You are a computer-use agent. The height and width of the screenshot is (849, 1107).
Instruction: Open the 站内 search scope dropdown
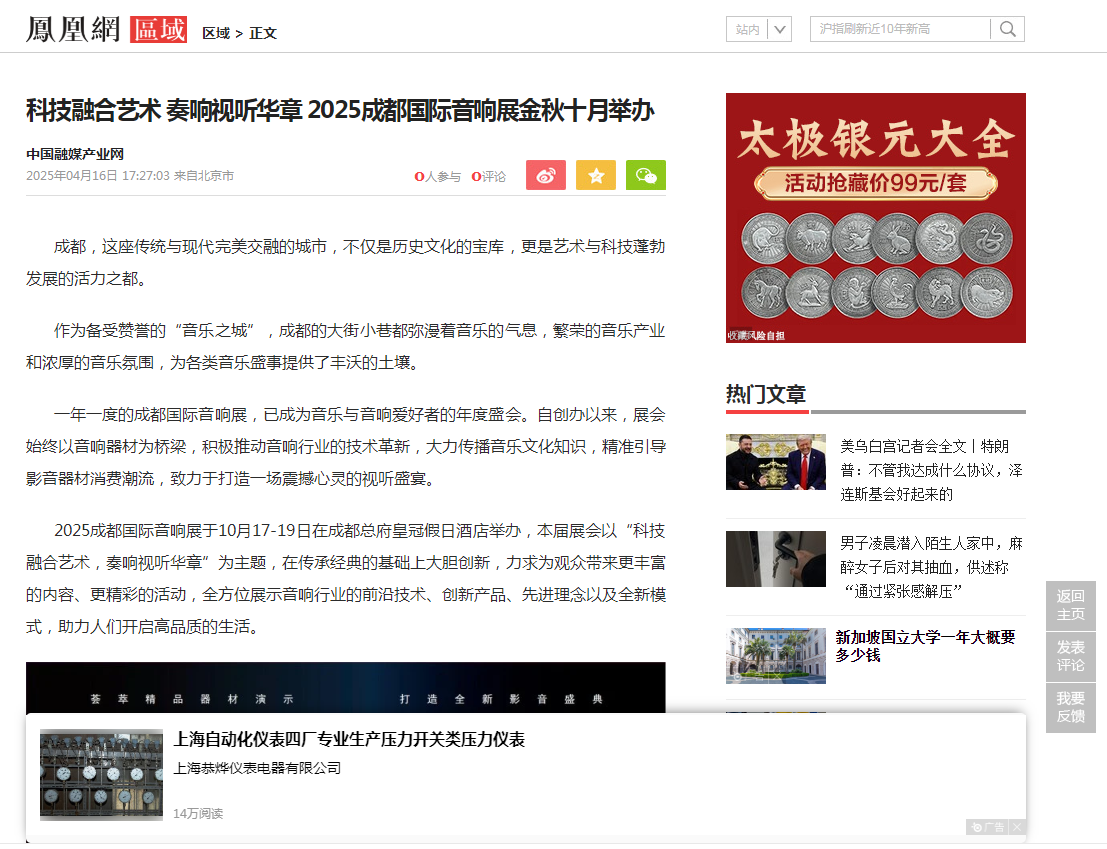(x=781, y=29)
